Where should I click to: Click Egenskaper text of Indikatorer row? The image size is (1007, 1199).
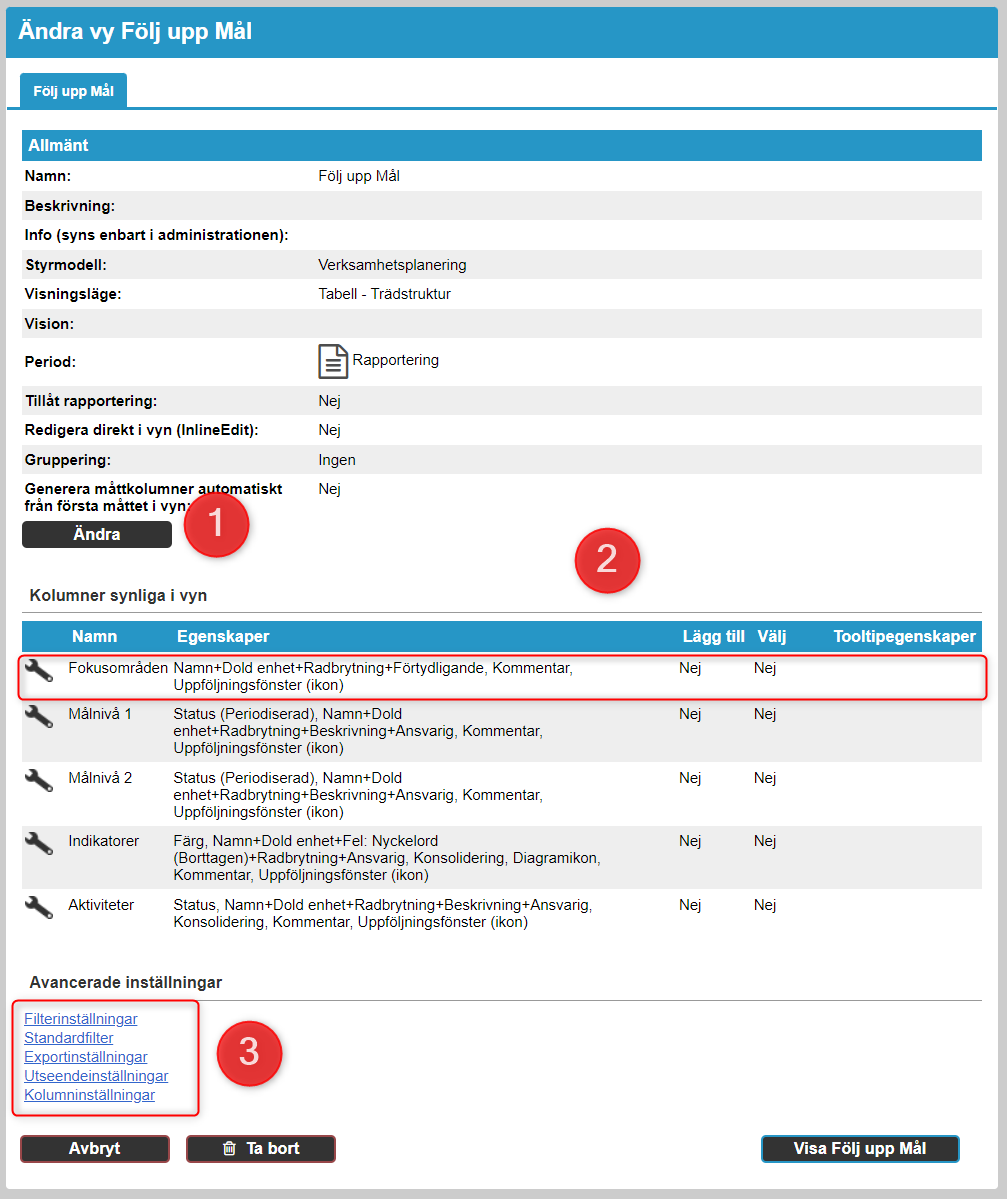tap(387, 858)
